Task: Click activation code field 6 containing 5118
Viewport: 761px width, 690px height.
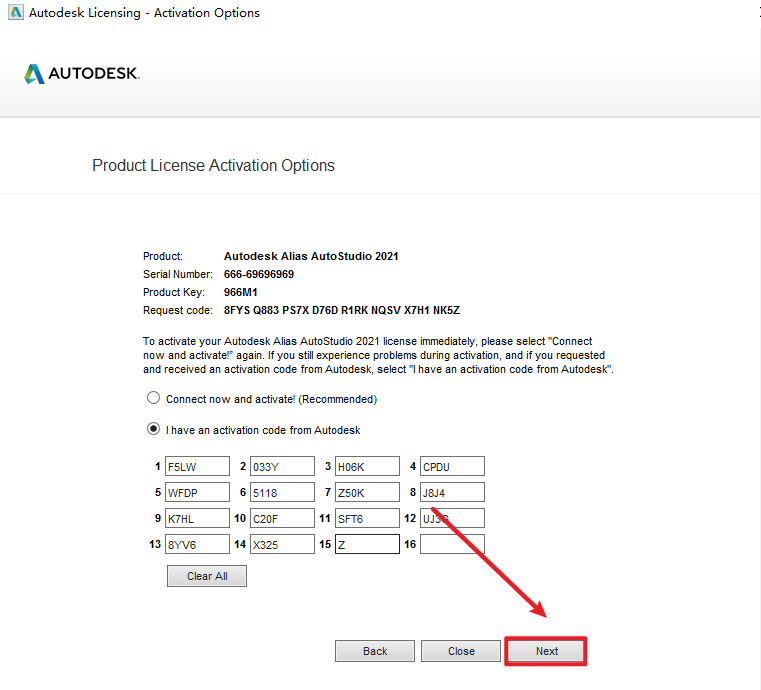Action: tap(282, 492)
